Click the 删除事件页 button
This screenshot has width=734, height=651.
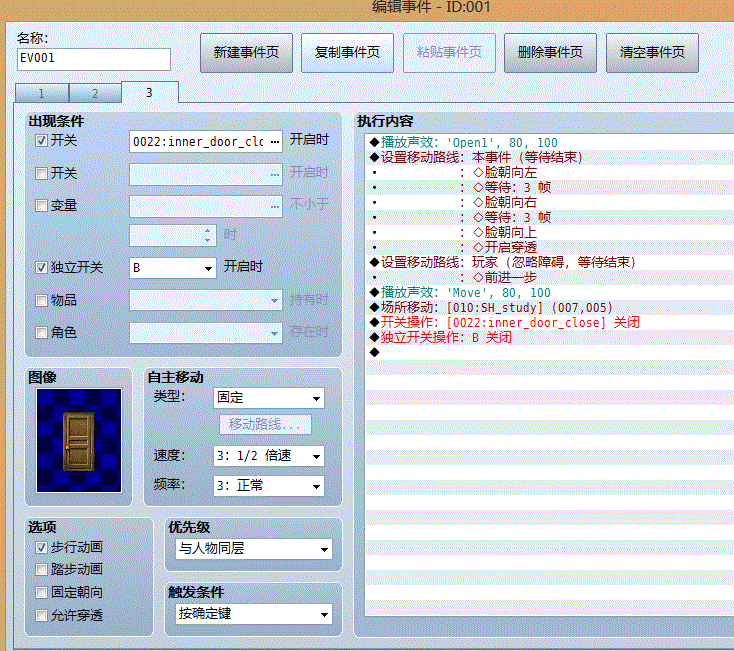(550, 52)
